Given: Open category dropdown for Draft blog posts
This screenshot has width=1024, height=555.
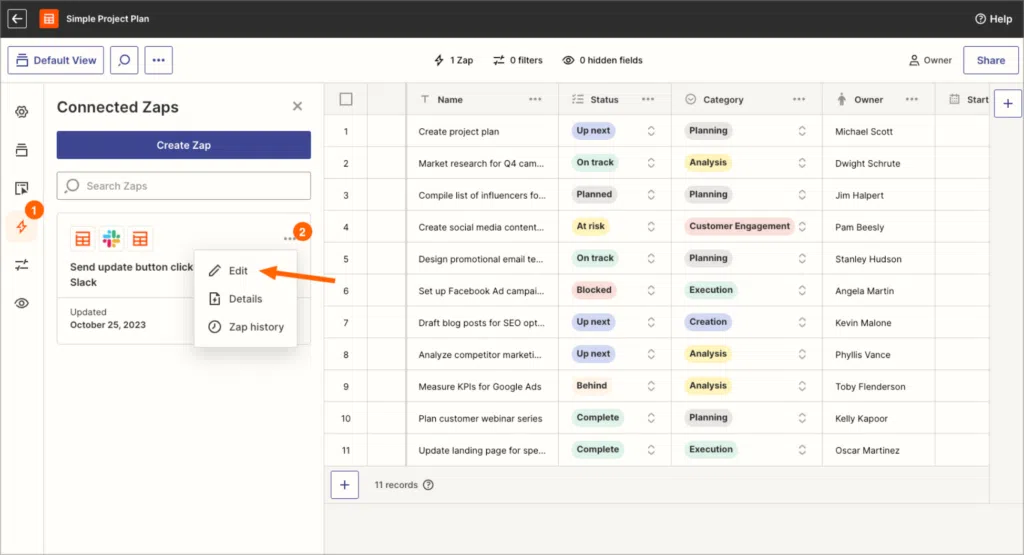Looking at the screenshot, I should tap(802, 323).
